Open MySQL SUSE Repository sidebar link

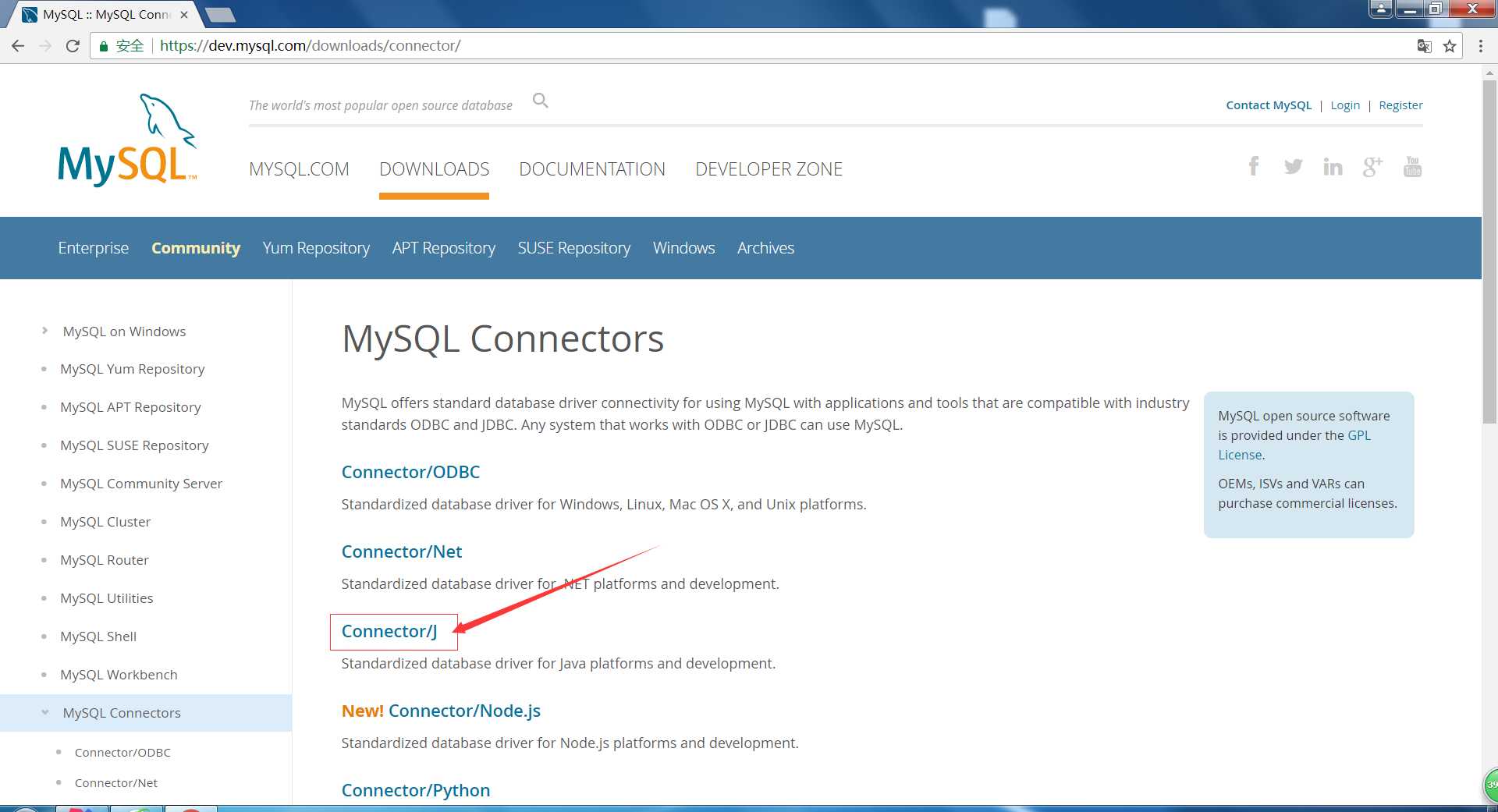[x=134, y=445]
